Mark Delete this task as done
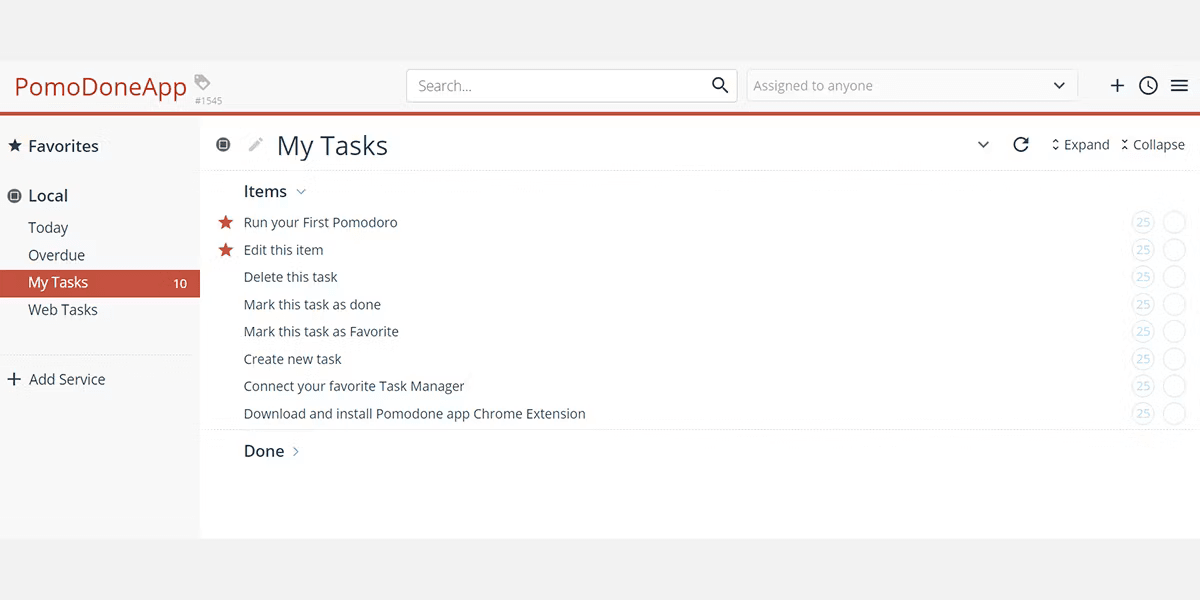 pyautogui.click(x=1175, y=277)
